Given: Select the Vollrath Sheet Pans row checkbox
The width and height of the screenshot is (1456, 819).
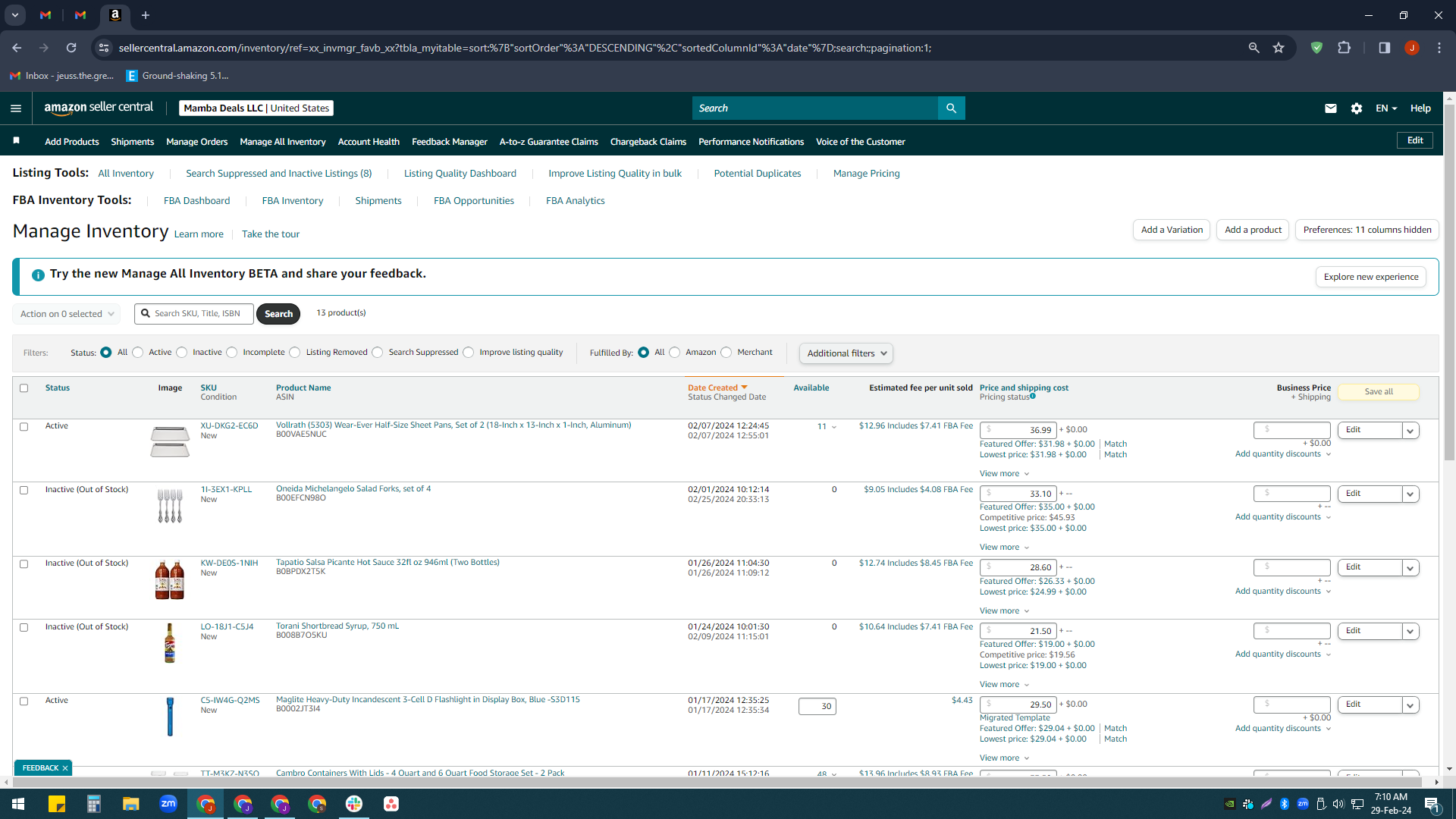Looking at the screenshot, I should pos(24,427).
